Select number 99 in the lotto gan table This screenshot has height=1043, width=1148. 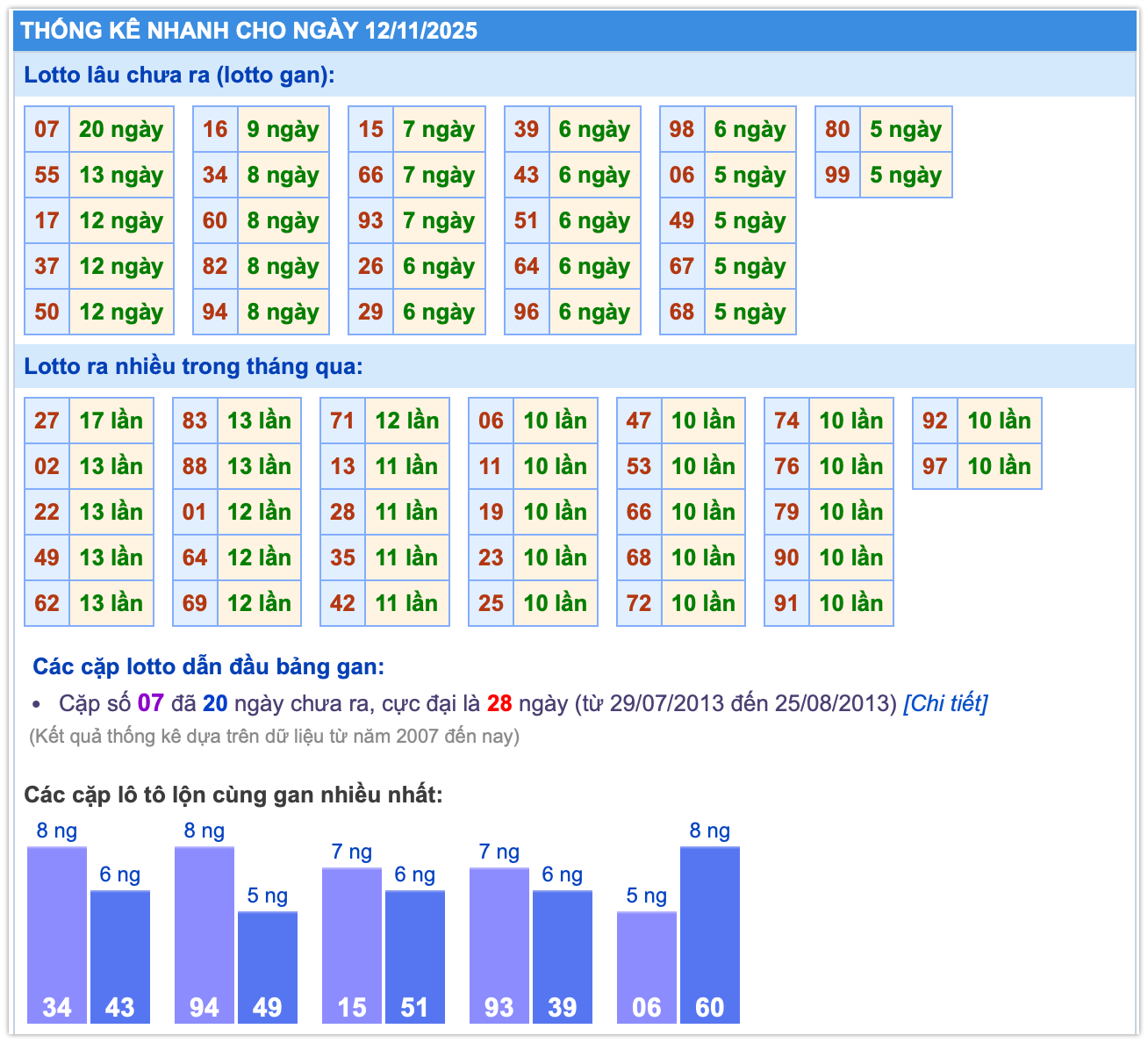coord(837,176)
